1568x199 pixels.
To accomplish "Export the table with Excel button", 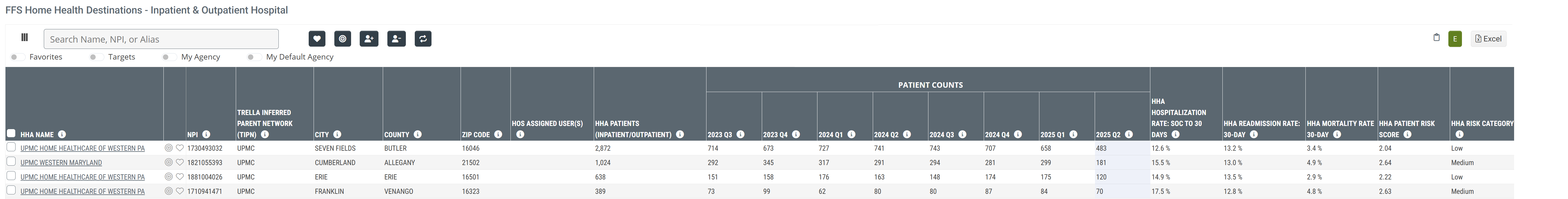I will coord(1488,39).
